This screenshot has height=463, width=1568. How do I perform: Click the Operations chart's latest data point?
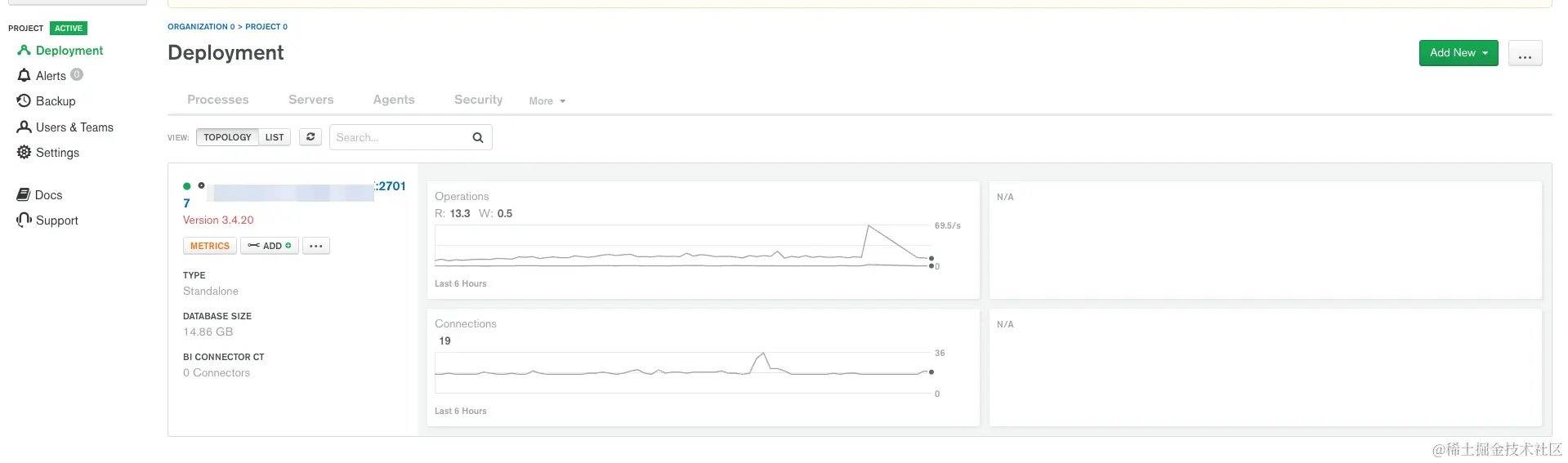[x=931, y=259]
